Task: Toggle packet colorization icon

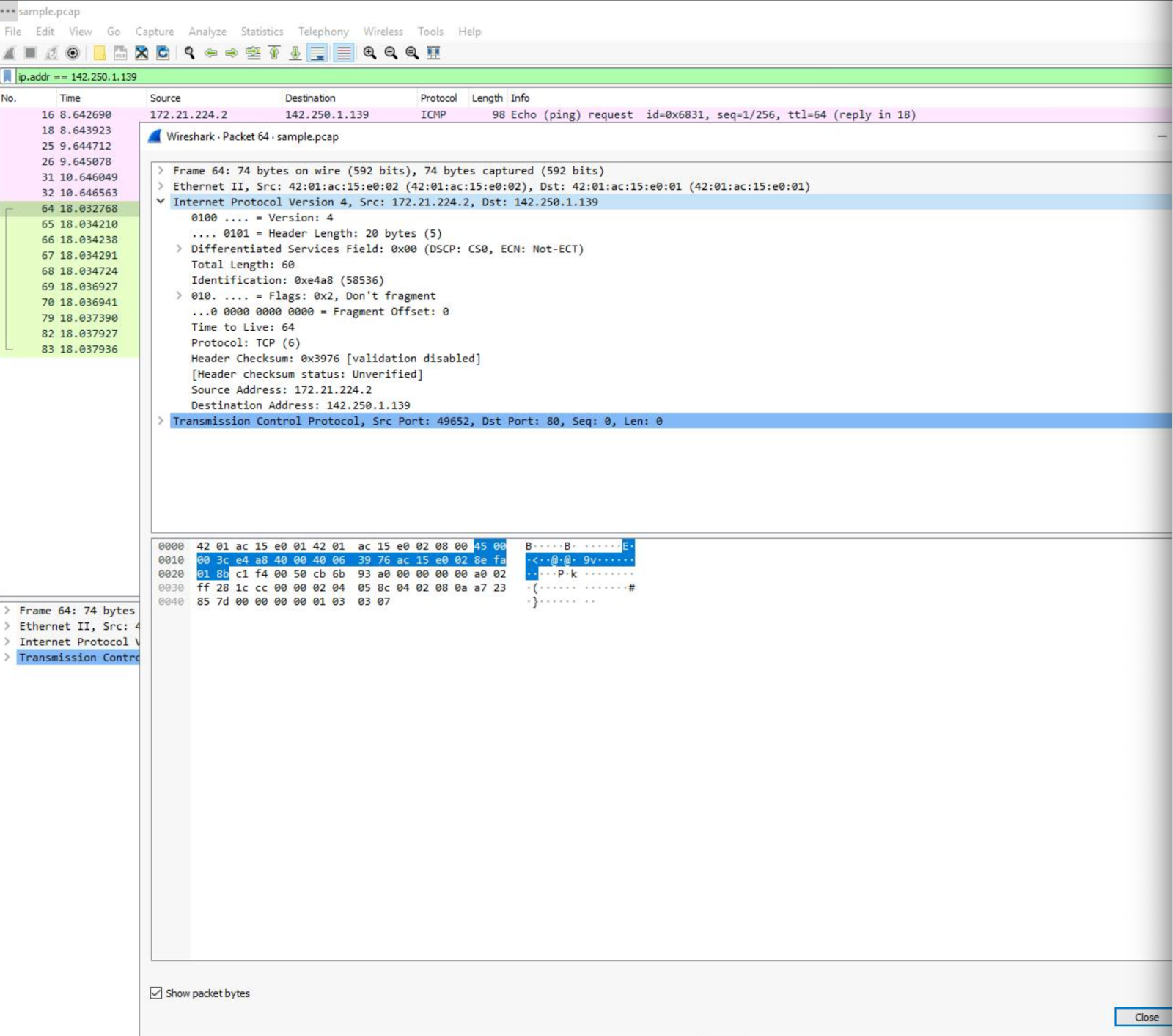Action: pos(343,53)
